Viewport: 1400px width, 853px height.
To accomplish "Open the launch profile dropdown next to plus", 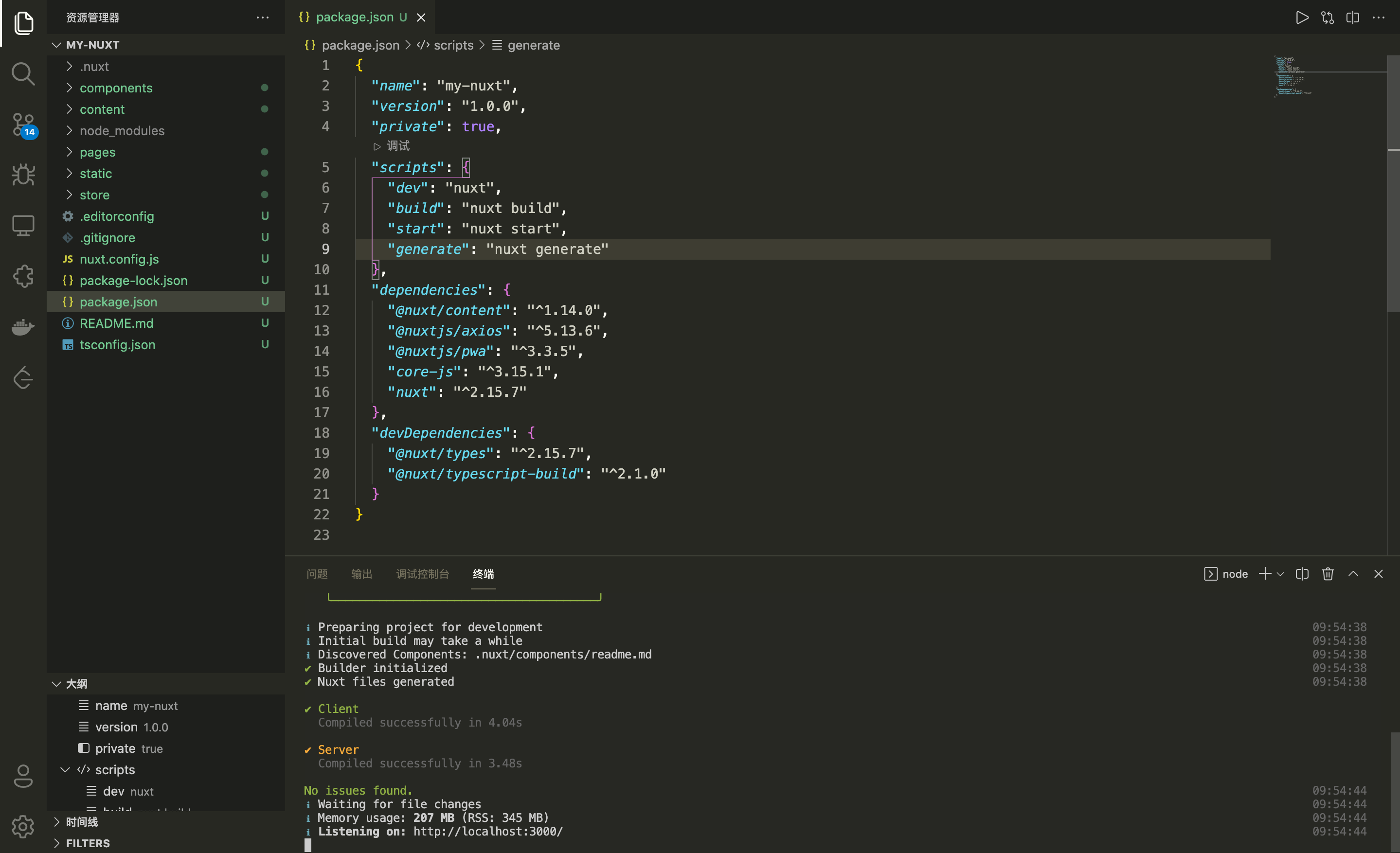I will pos(1280,574).
